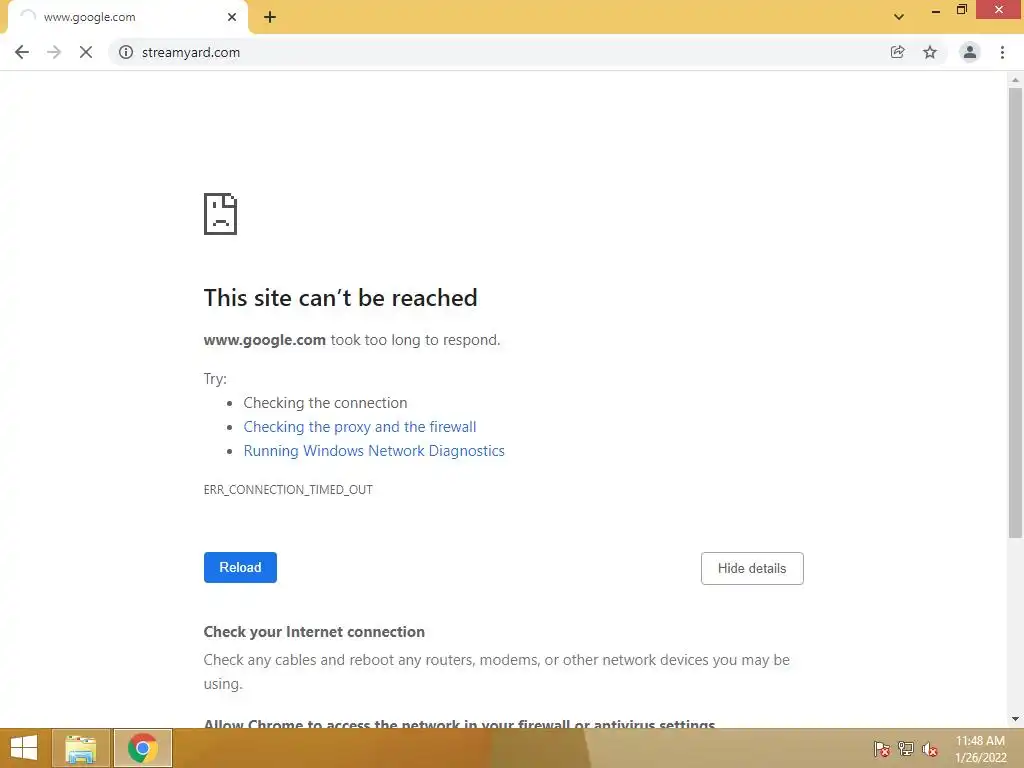Click 'Check your Internet connection' heading
1024x768 pixels.
[314, 632]
